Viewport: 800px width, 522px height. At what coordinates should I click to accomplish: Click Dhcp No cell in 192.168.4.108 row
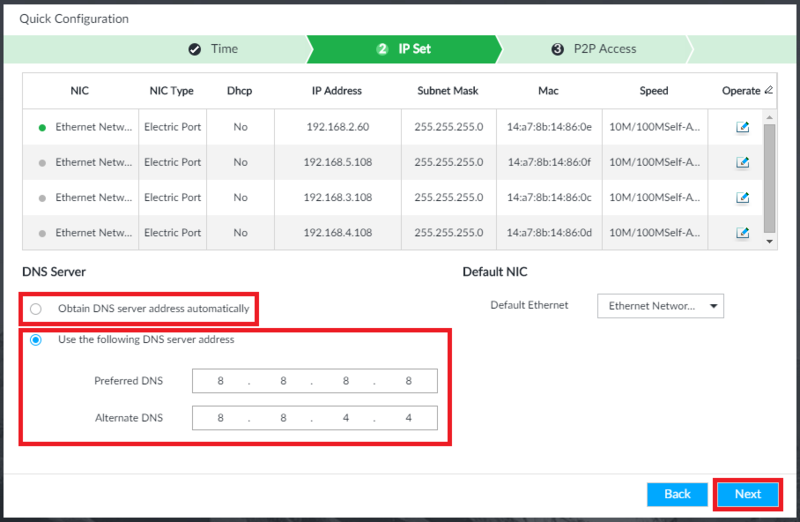tap(240, 233)
